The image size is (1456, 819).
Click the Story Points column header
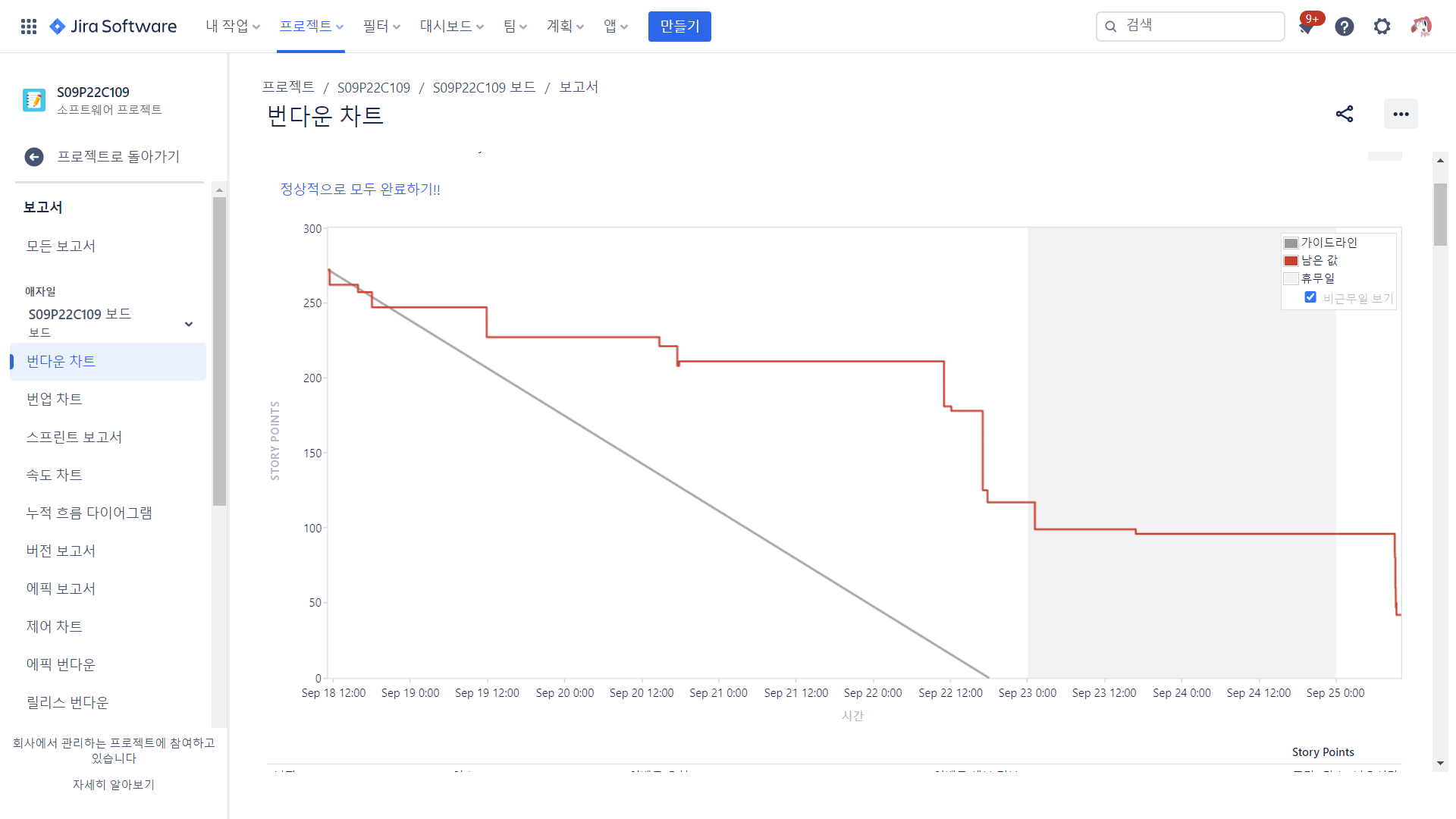coord(1323,752)
